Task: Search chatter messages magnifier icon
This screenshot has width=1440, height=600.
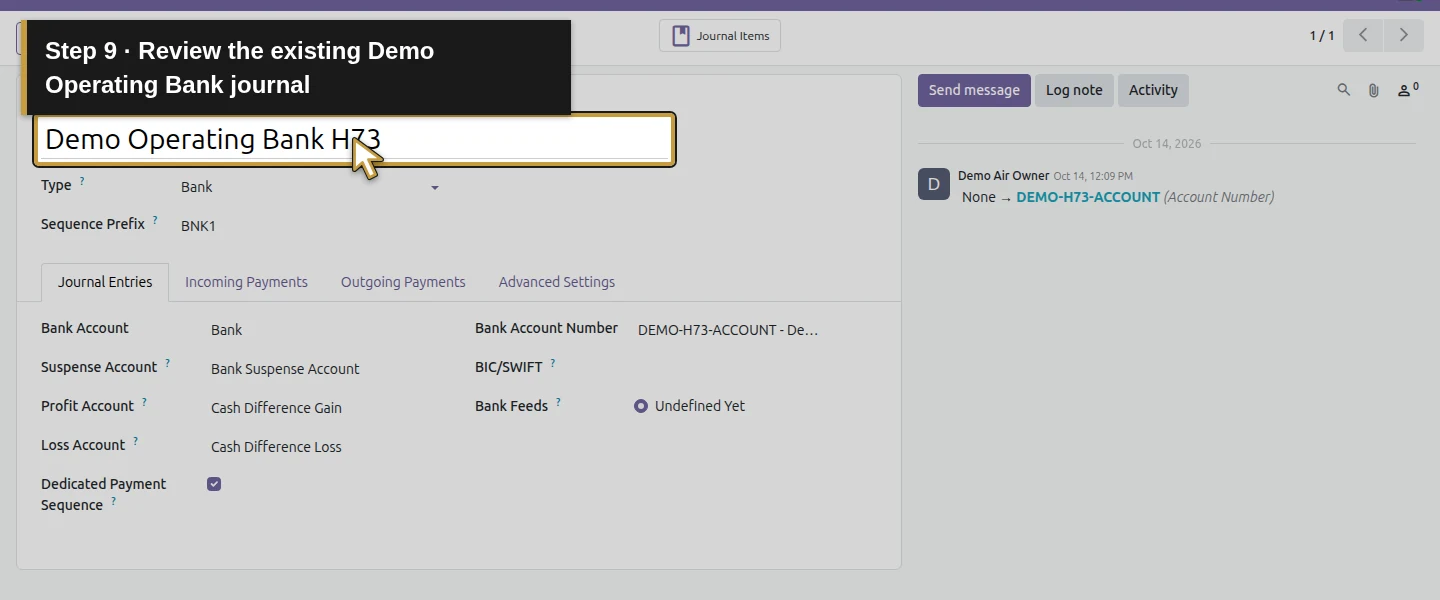Action: (1344, 90)
